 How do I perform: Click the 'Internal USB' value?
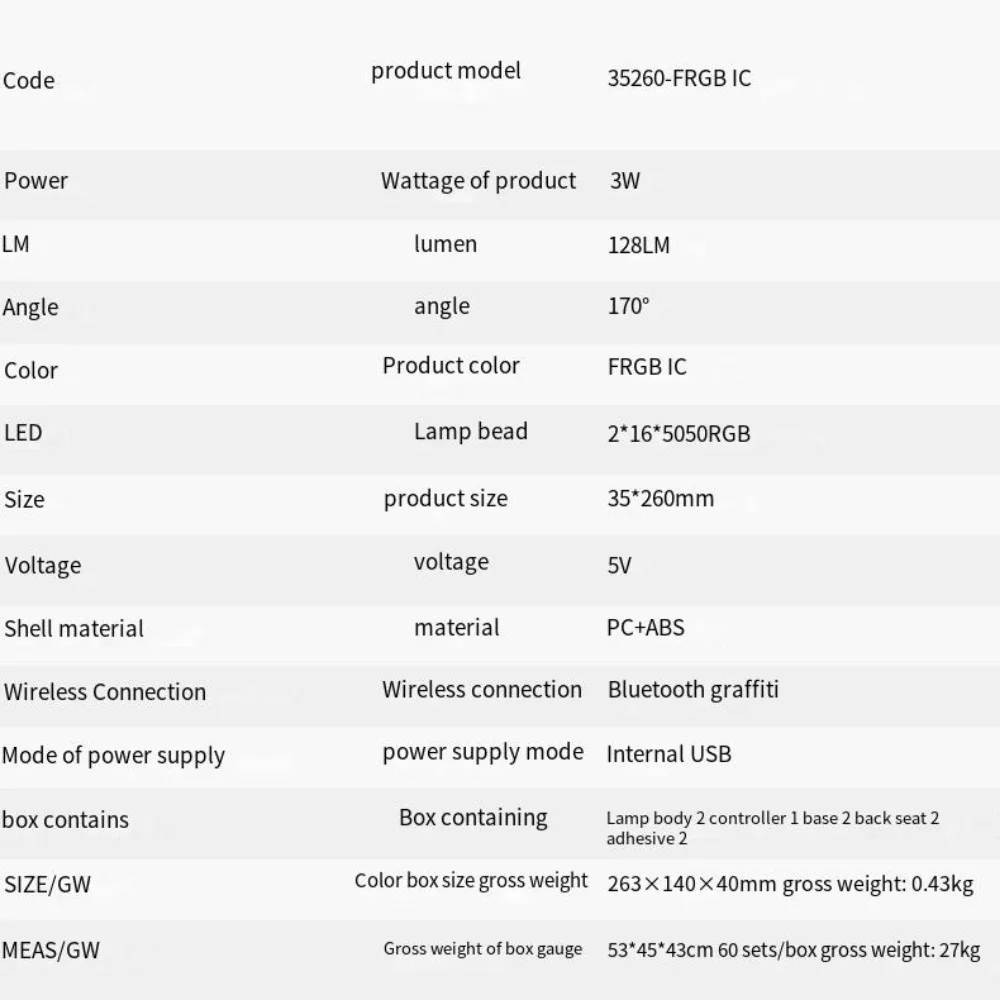[x=669, y=754]
